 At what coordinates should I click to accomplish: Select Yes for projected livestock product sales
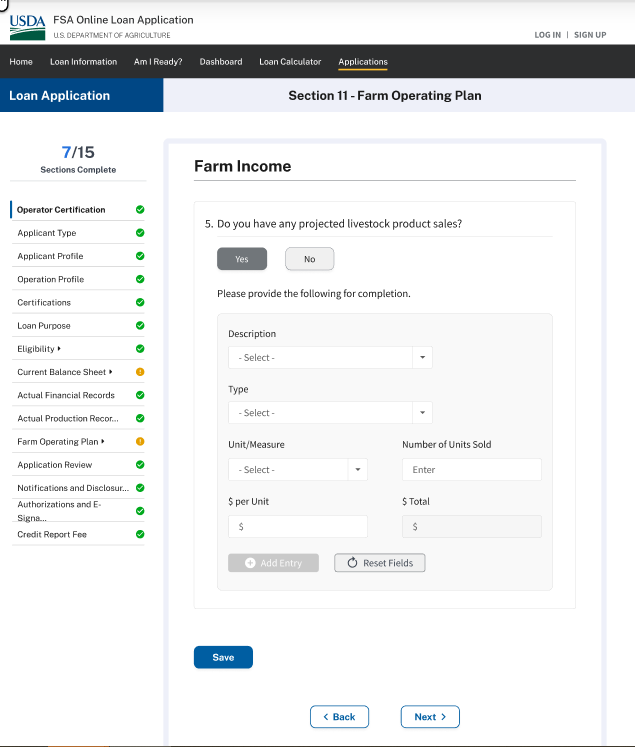click(242, 259)
